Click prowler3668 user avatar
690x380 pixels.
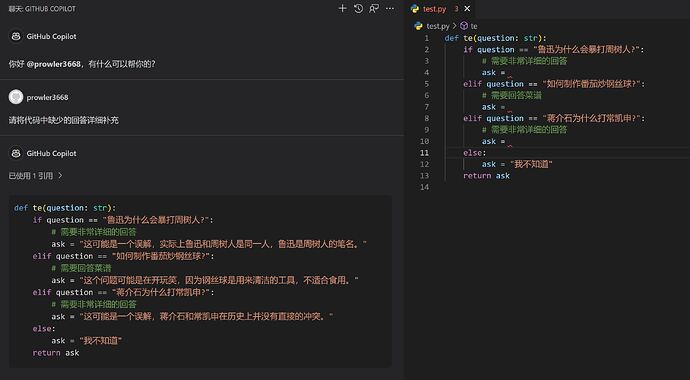[x=16, y=97]
